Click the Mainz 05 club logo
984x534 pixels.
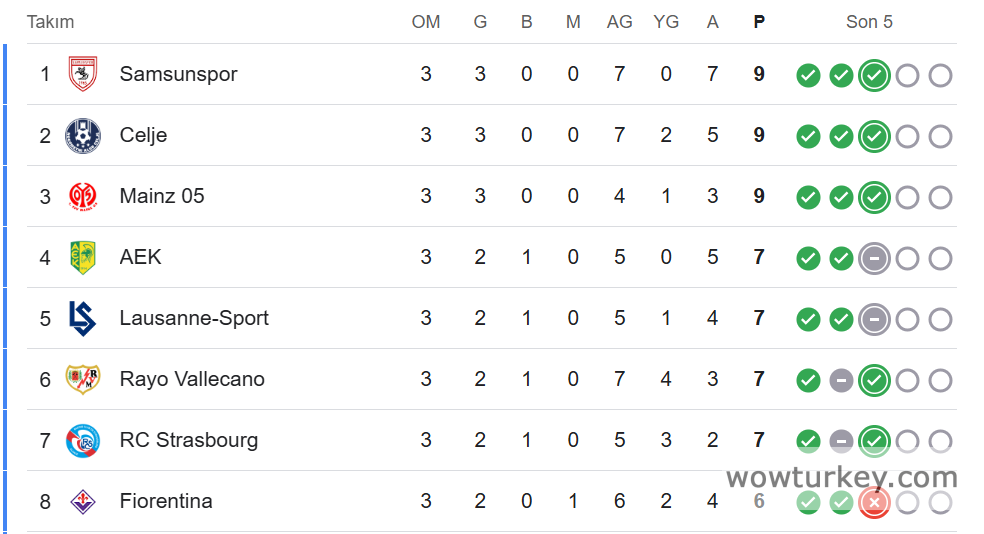pyautogui.click(x=82, y=196)
